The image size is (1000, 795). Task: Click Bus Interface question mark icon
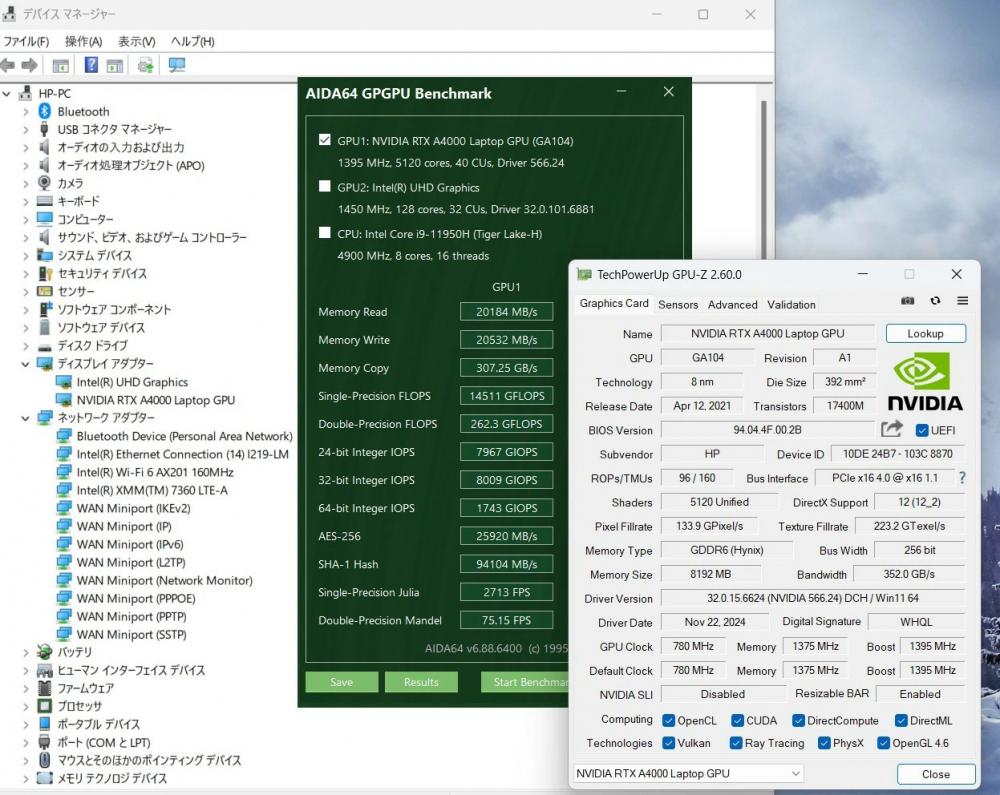pyautogui.click(x=962, y=478)
